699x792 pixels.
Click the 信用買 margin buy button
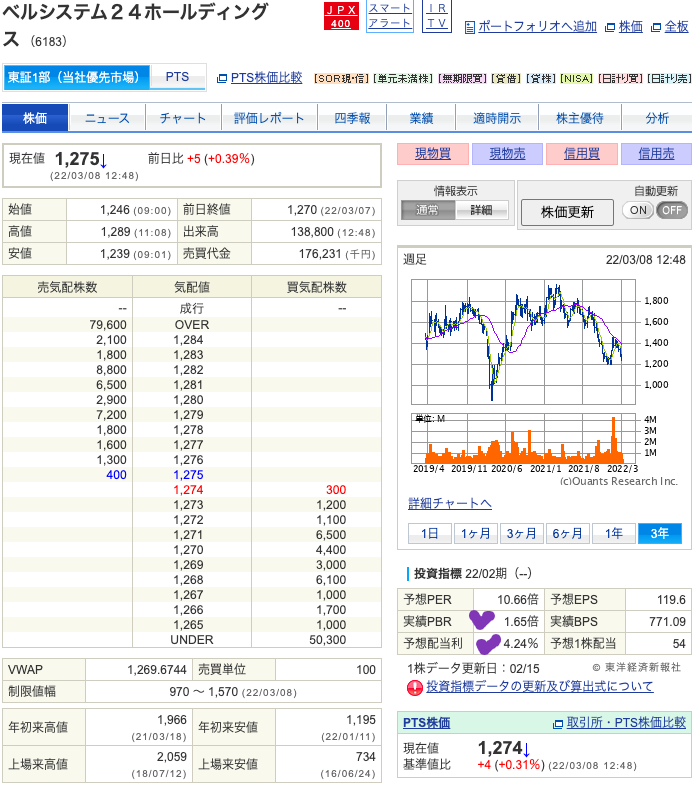coord(582,154)
